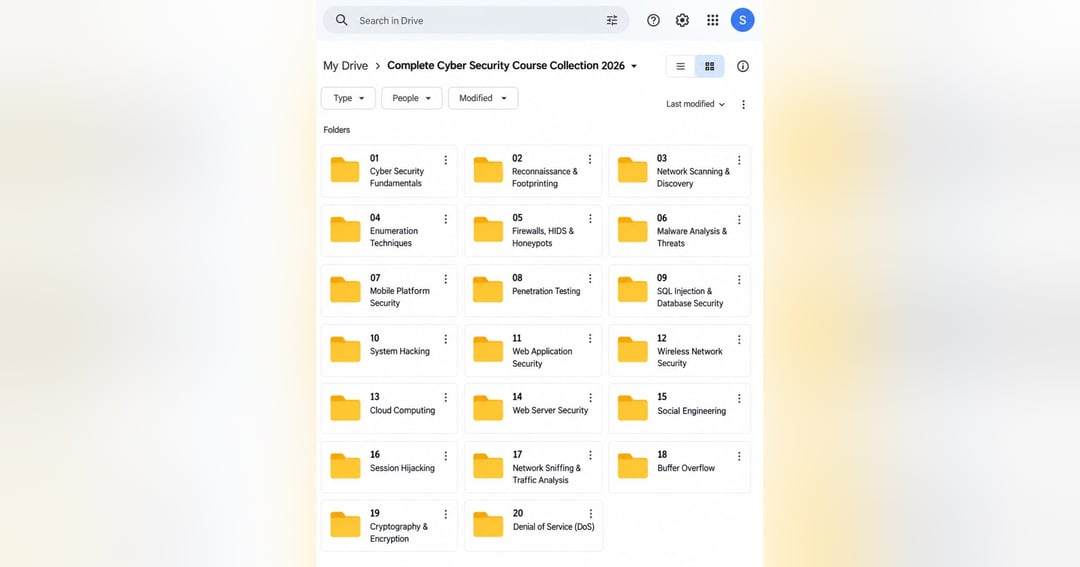Select folder 13 Cloud Computing
Image resolution: width=1080 pixels, height=567 pixels.
click(x=388, y=409)
